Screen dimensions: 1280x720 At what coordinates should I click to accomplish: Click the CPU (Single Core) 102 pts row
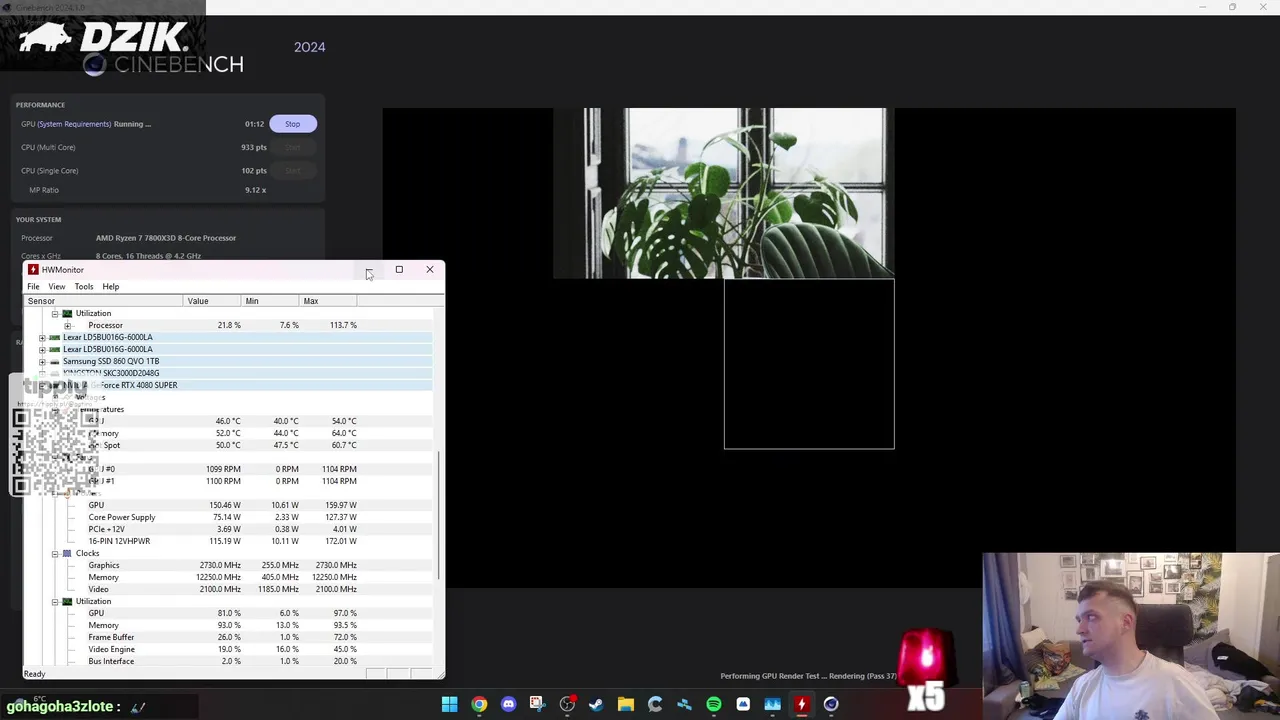pos(168,170)
